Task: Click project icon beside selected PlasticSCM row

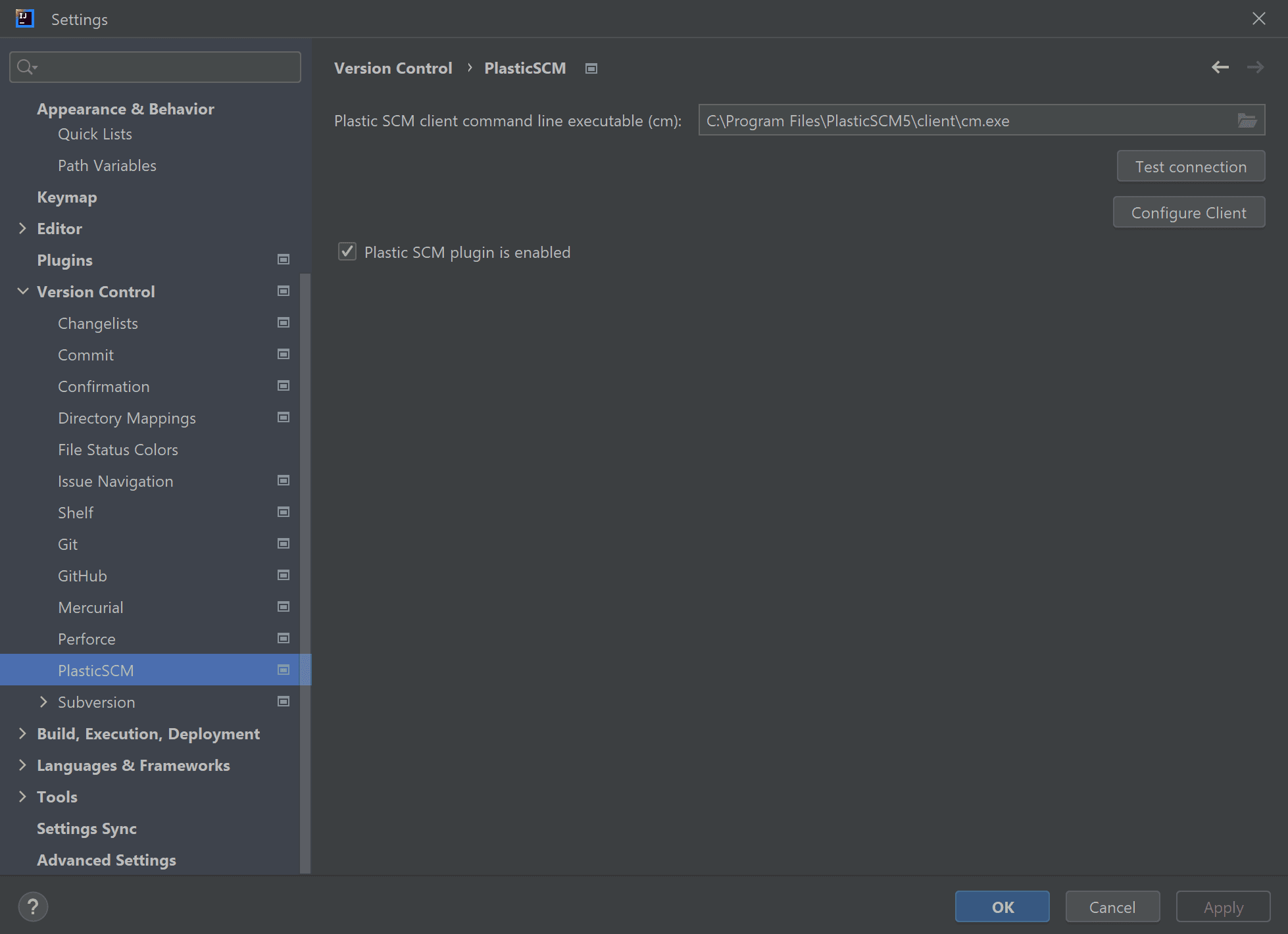Action: (284, 670)
